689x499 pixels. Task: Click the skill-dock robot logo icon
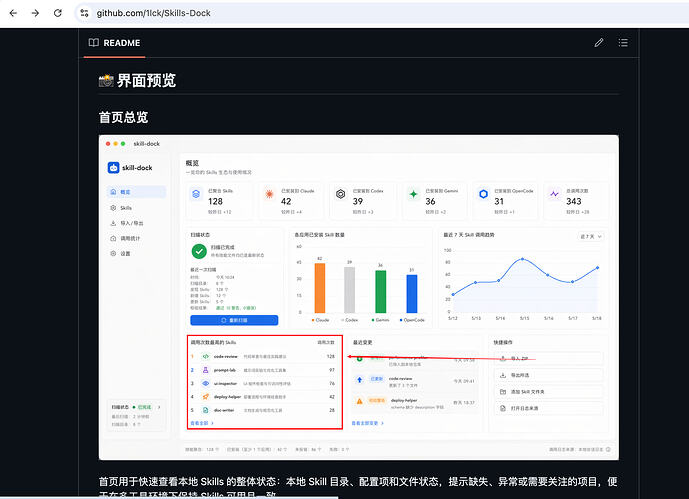[x=113, y=167]
